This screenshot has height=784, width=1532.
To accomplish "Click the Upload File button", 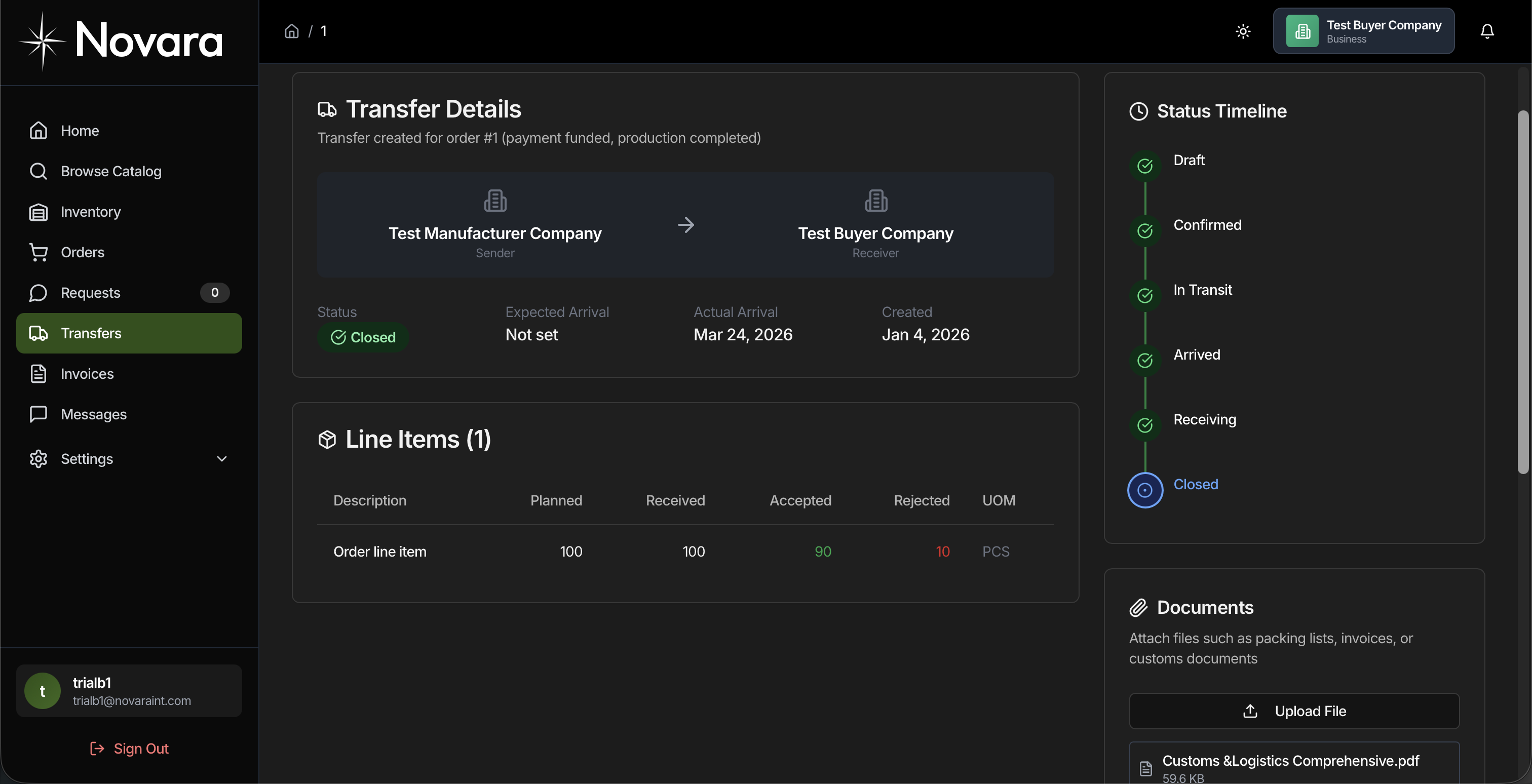I will tap(1294, 711).
